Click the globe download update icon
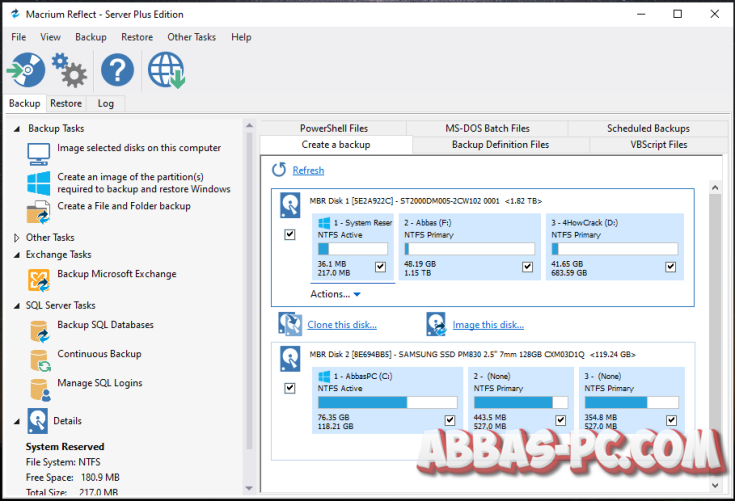 pyautogui.click(x=166, y=70)
